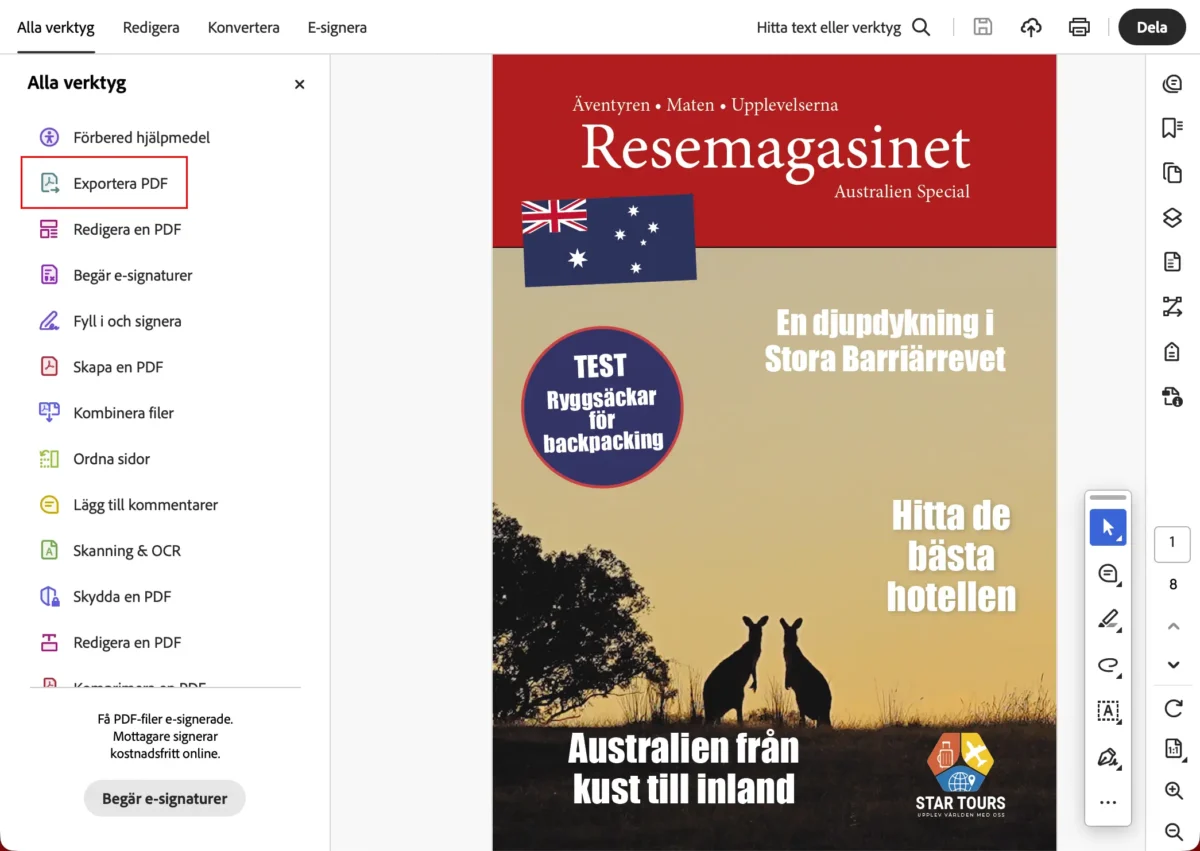Click the Begär e-signaturer button

(x=165, y=798)
